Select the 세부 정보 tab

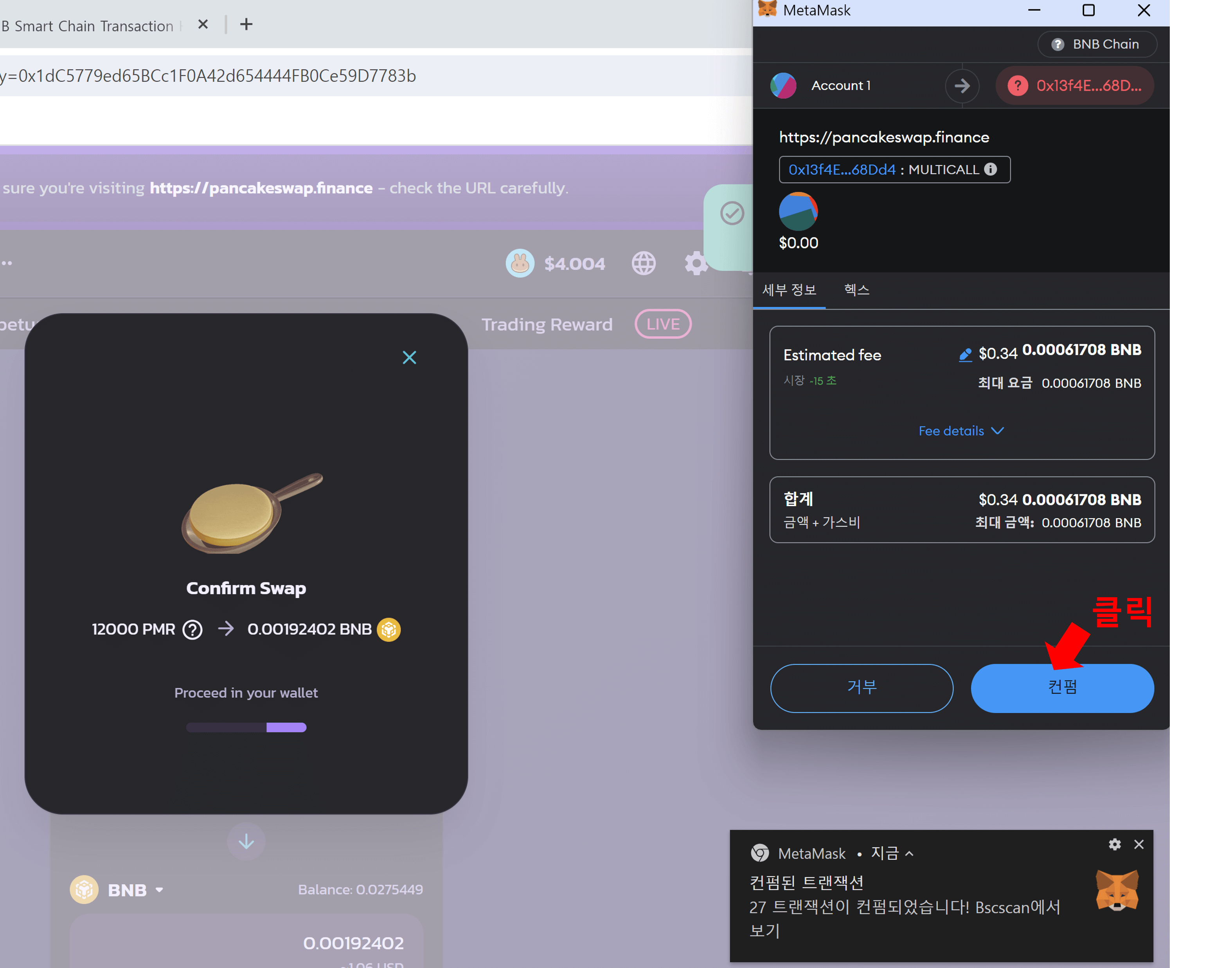coord(789,290)
